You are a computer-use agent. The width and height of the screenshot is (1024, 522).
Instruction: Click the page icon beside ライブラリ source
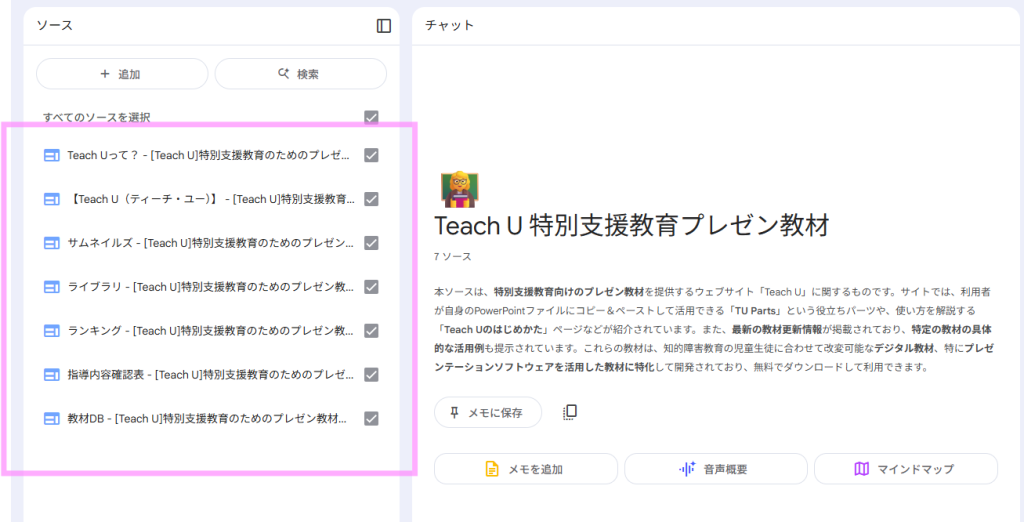[x=52, y=287]
